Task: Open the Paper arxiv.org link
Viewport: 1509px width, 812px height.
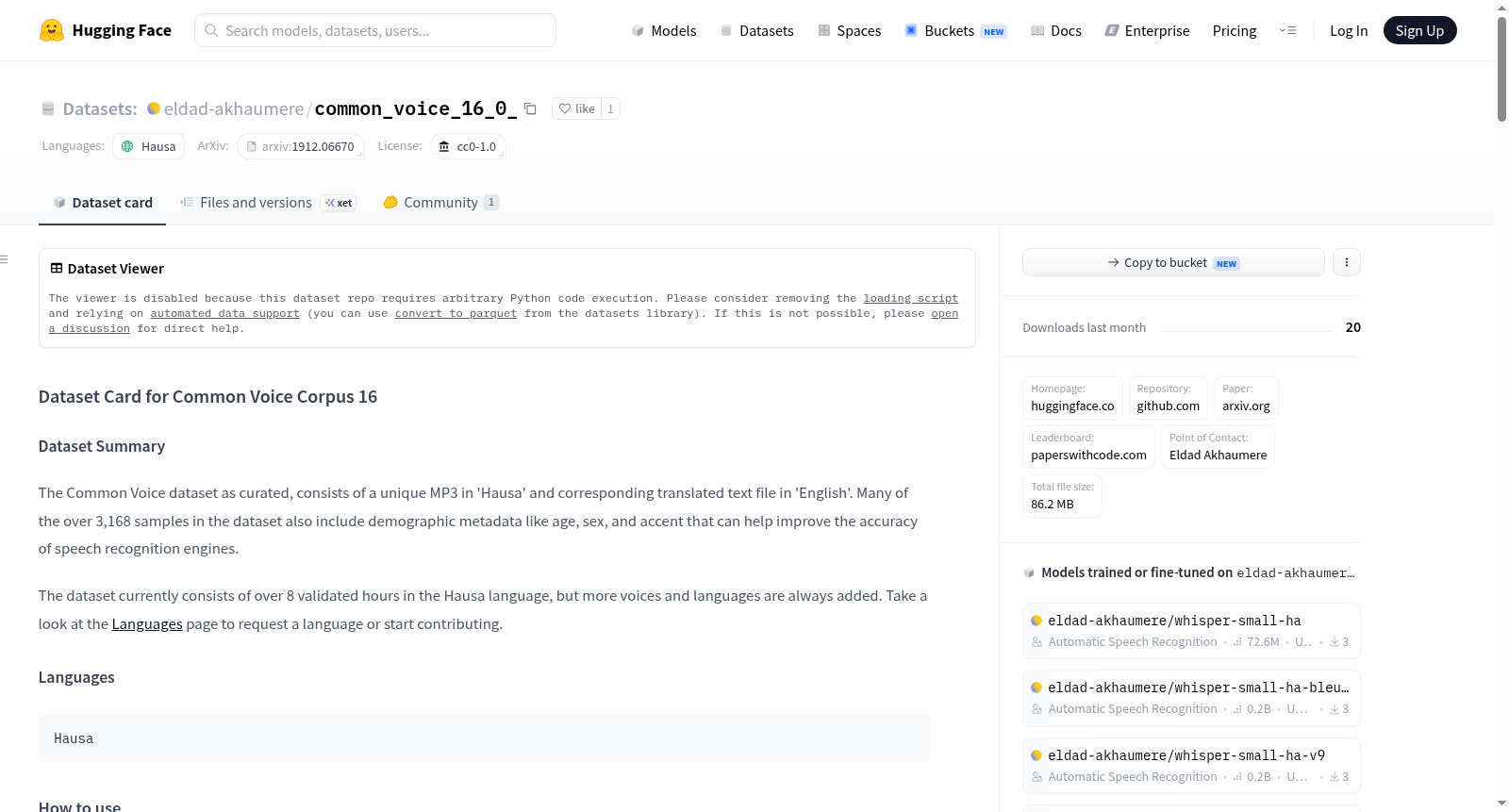Action: [1246, 397]
